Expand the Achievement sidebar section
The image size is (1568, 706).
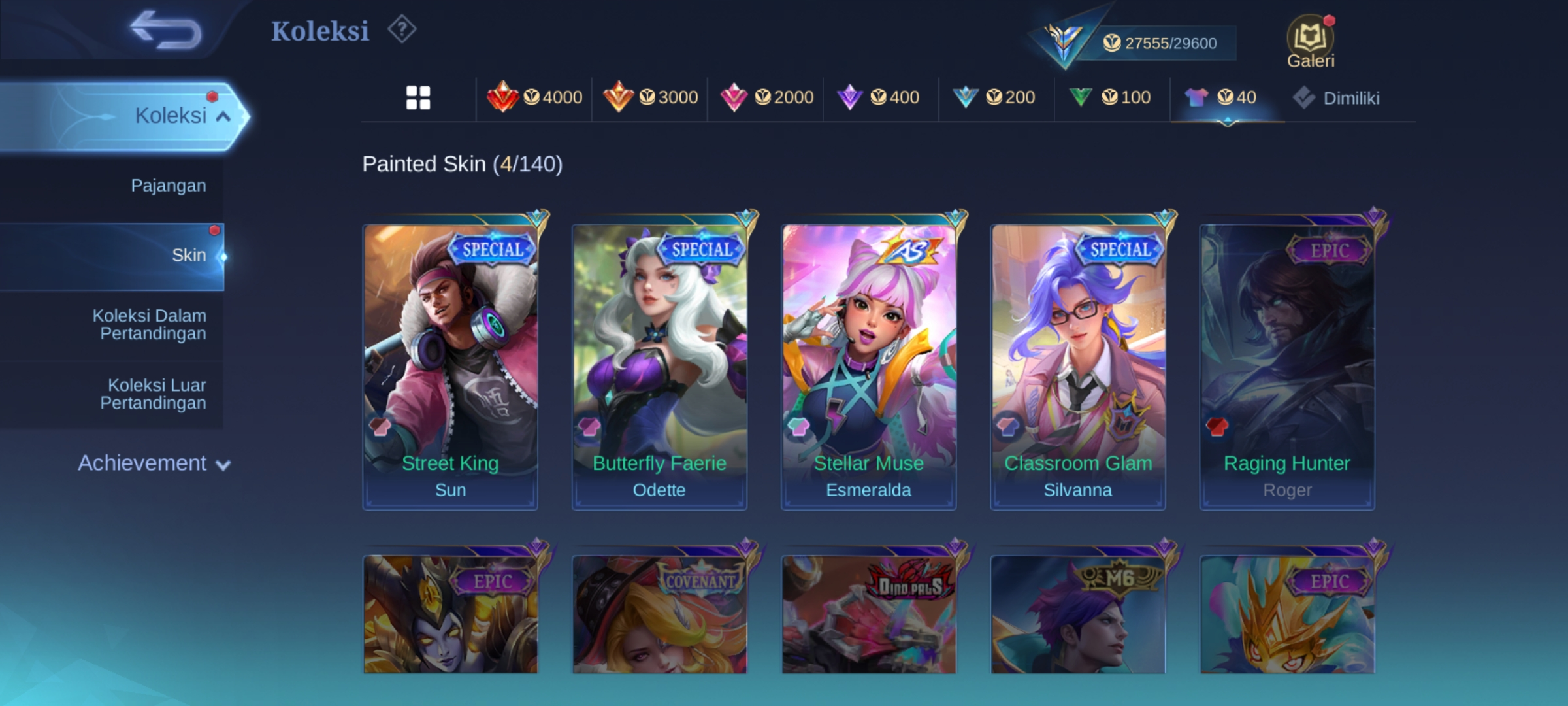(154, 463)
